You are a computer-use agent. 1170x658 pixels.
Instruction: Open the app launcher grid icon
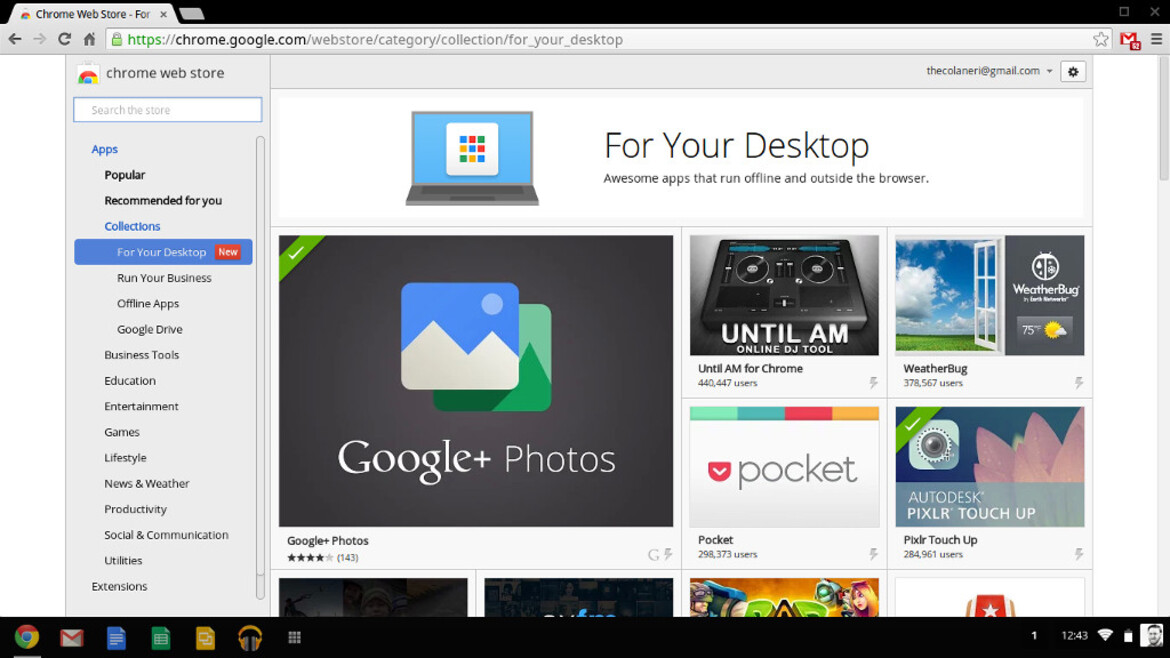(295, 637)
